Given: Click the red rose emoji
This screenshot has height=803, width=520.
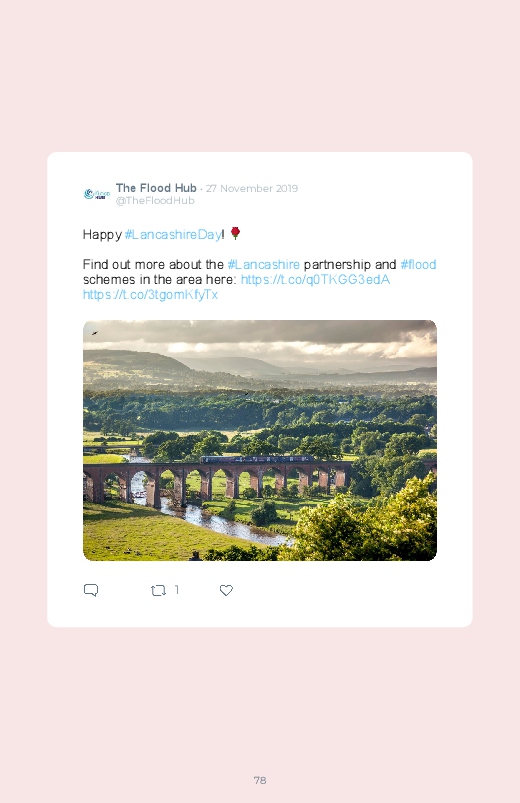Looking at the screenshot, I should 235,234.
